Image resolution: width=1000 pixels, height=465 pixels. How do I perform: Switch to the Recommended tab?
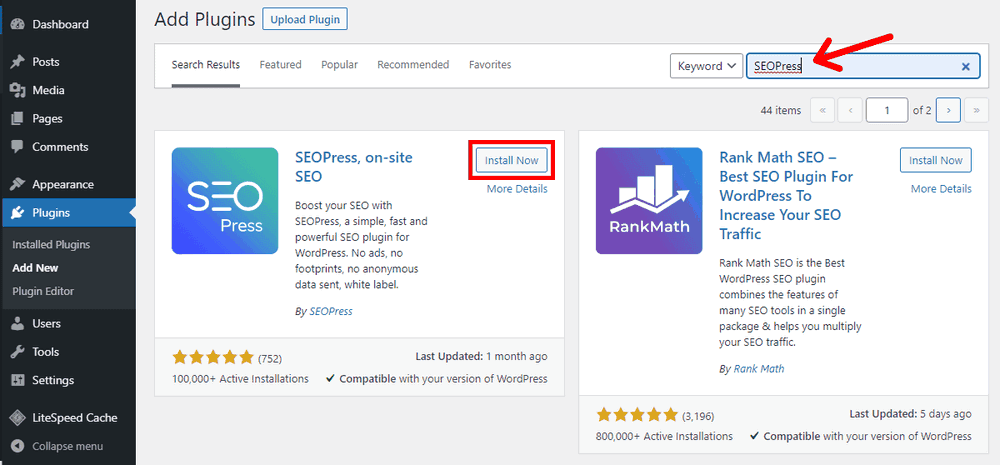413,64
